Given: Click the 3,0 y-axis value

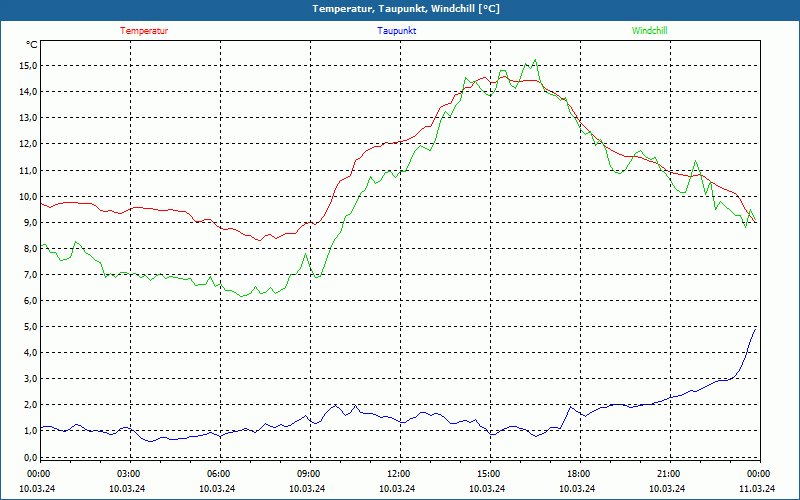Looking at the screenshot, I should [30, 379].
